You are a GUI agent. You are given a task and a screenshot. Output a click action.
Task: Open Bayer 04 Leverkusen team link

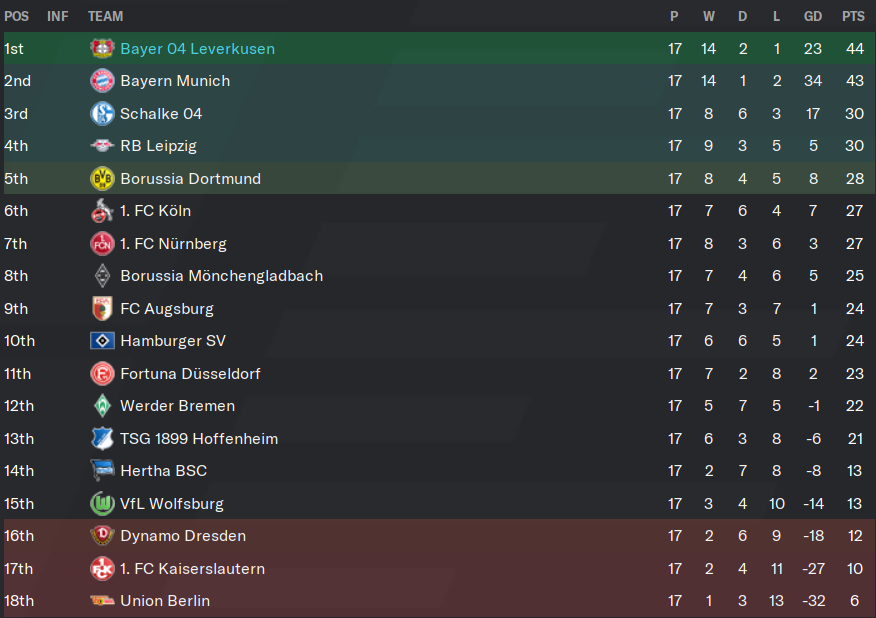point(198,49)
